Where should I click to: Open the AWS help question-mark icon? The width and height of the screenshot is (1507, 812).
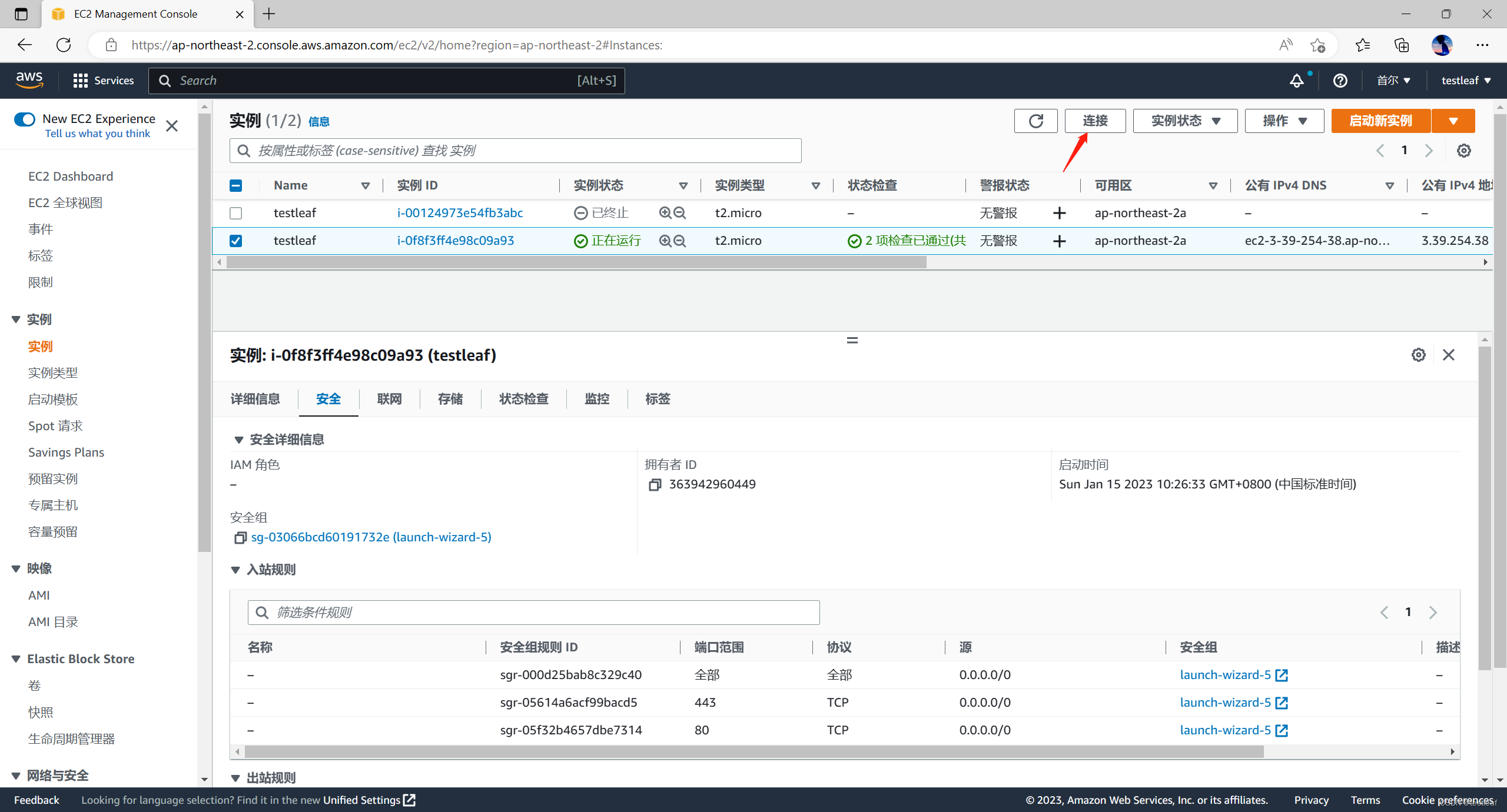pyautogui.click(x=1340, y=81)
